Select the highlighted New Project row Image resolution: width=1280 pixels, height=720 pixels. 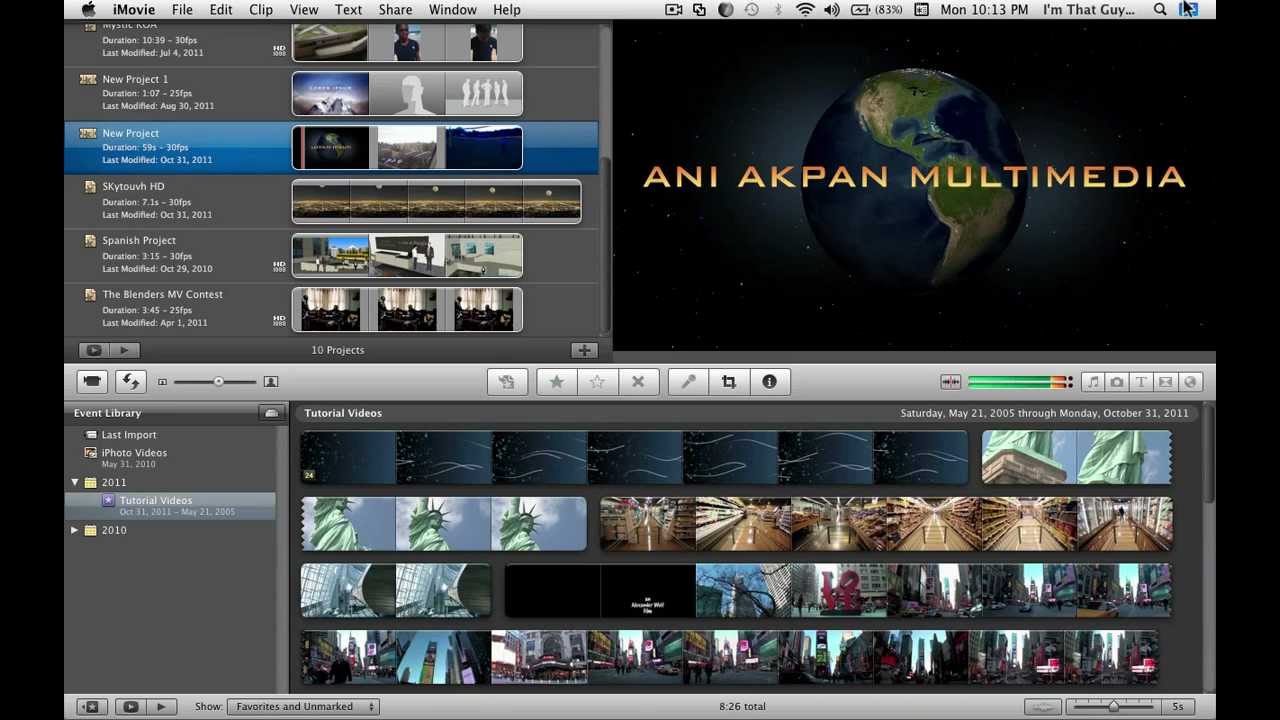pos(332,147)
